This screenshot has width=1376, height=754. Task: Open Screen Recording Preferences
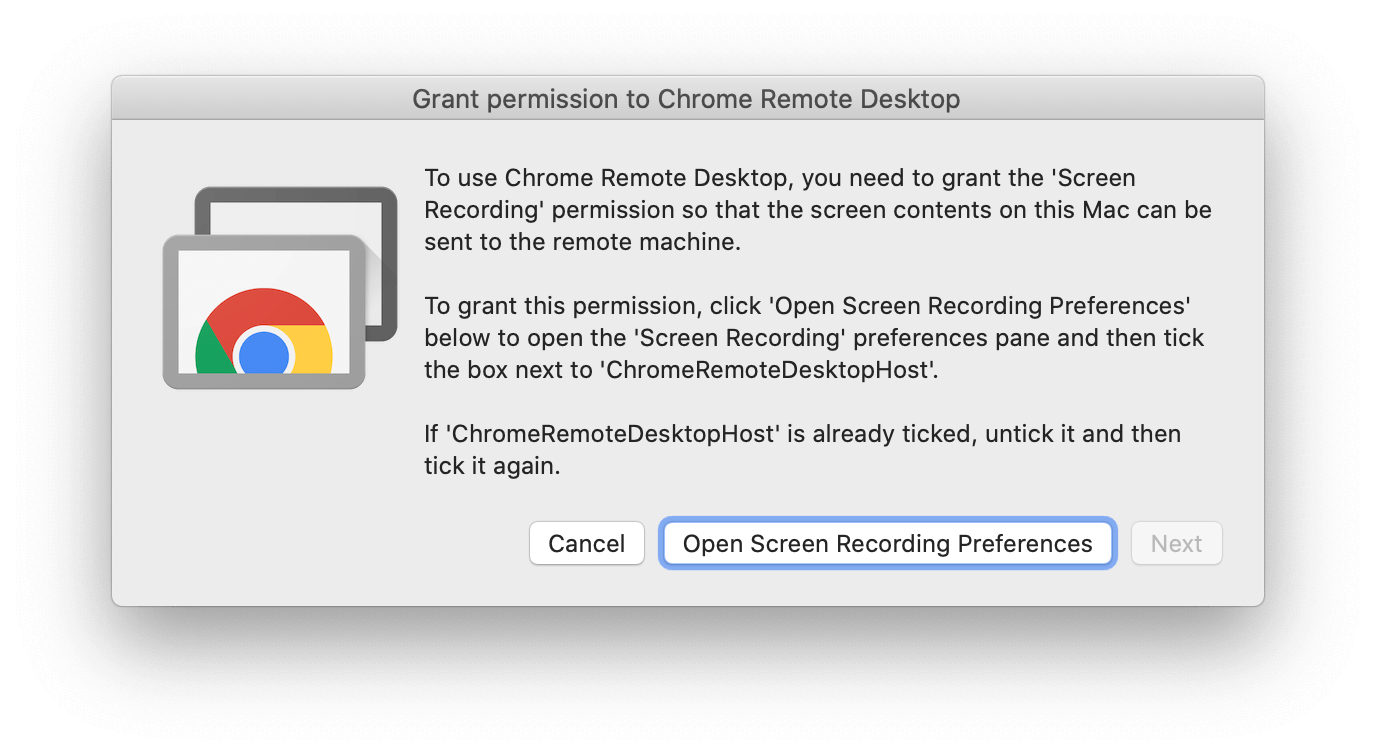(887, 544)
